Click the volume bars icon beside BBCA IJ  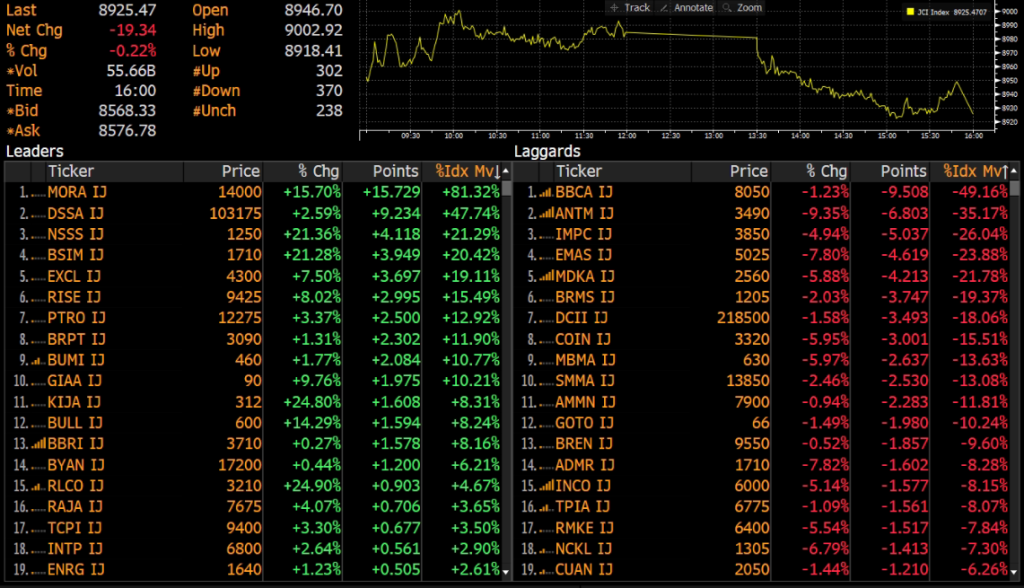pos(545,192)
